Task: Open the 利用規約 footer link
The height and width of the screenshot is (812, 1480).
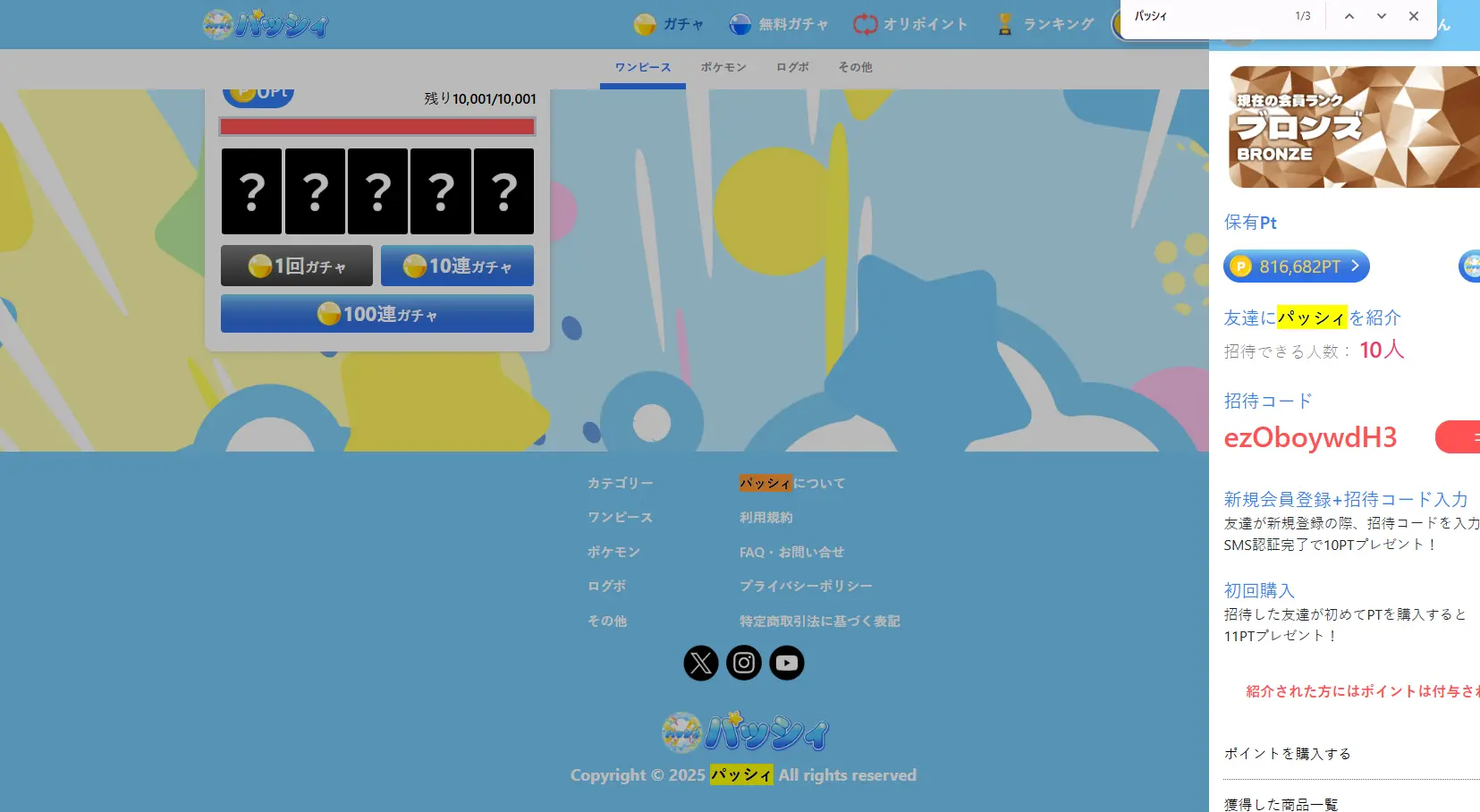Action: 765,518
